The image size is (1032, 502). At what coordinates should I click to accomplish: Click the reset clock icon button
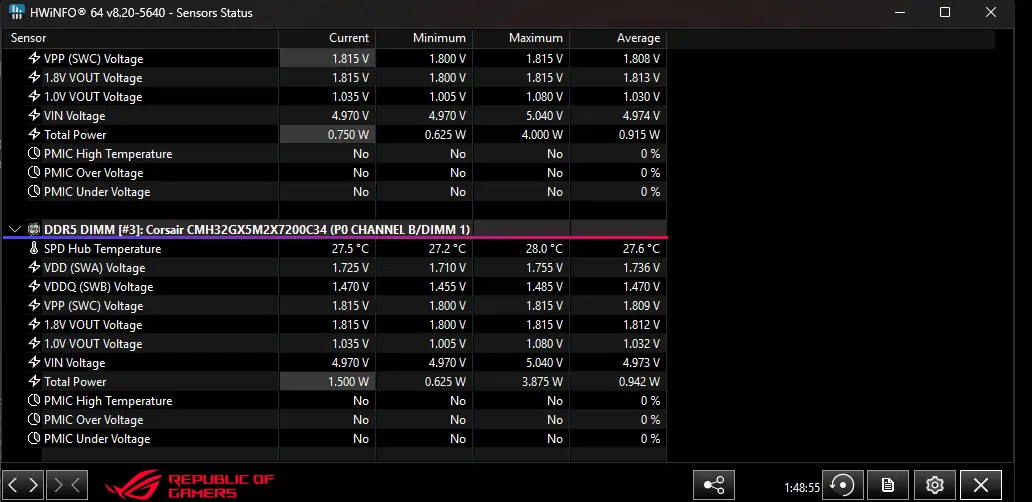click(x=842, y=486)
